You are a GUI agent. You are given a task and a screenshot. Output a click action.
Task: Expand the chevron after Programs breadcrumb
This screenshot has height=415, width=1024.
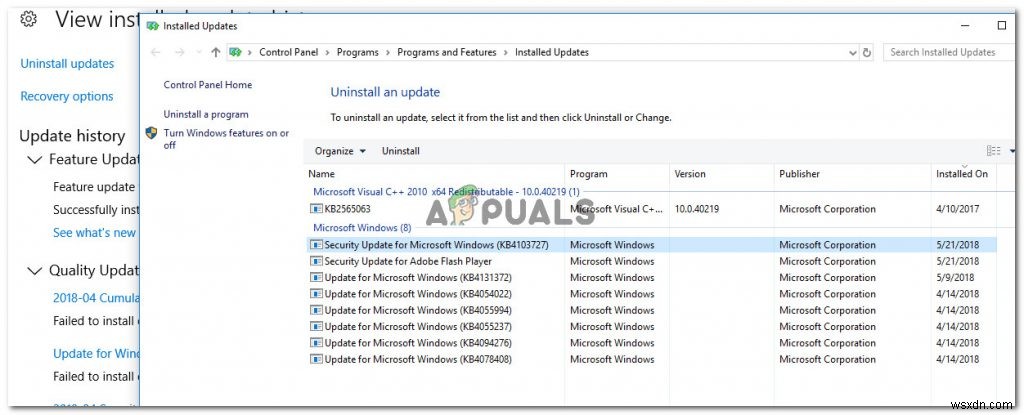[x=388, y=52]
